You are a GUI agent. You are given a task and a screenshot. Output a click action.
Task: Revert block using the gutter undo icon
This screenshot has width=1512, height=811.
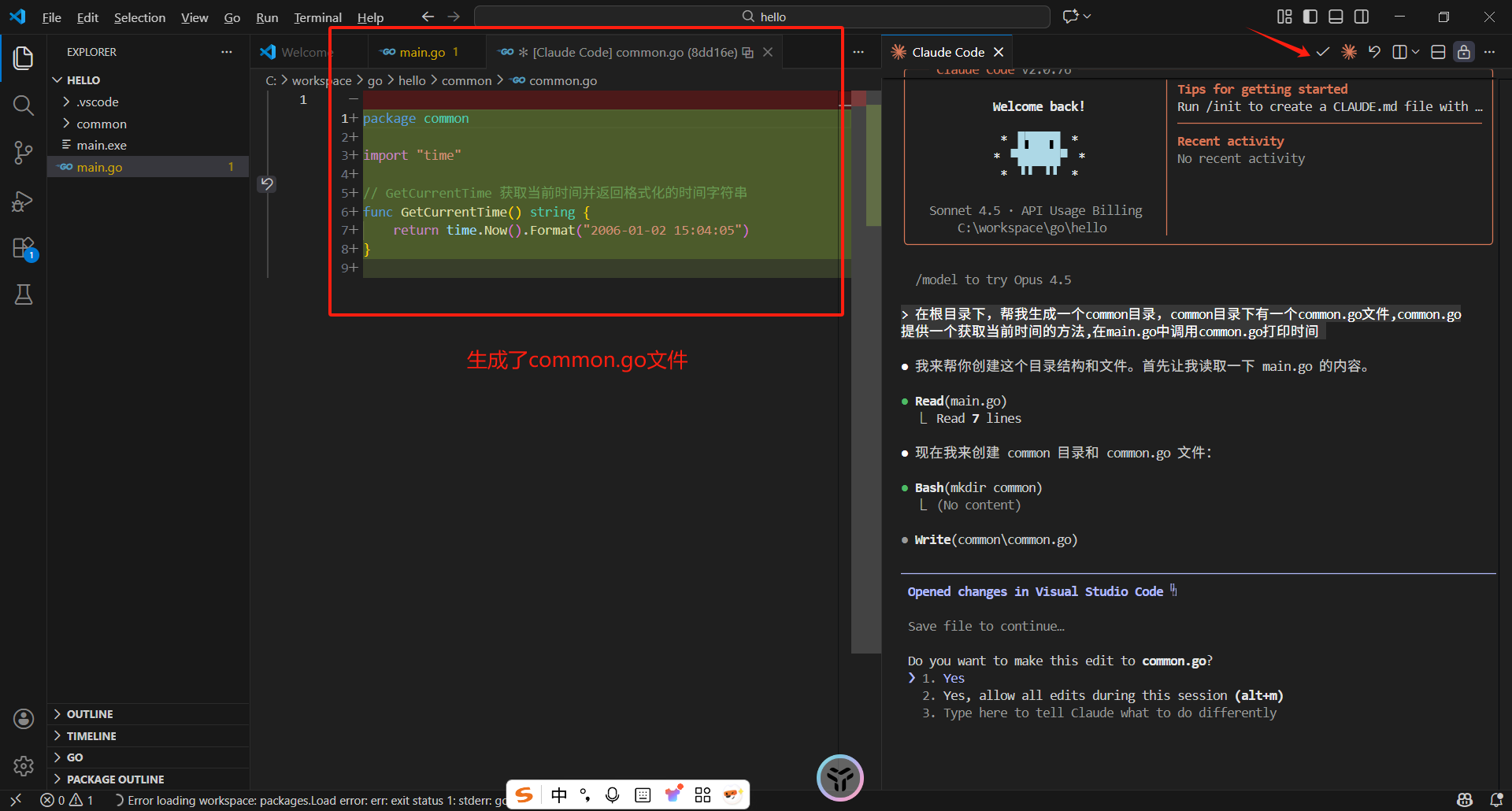(267, 183)
